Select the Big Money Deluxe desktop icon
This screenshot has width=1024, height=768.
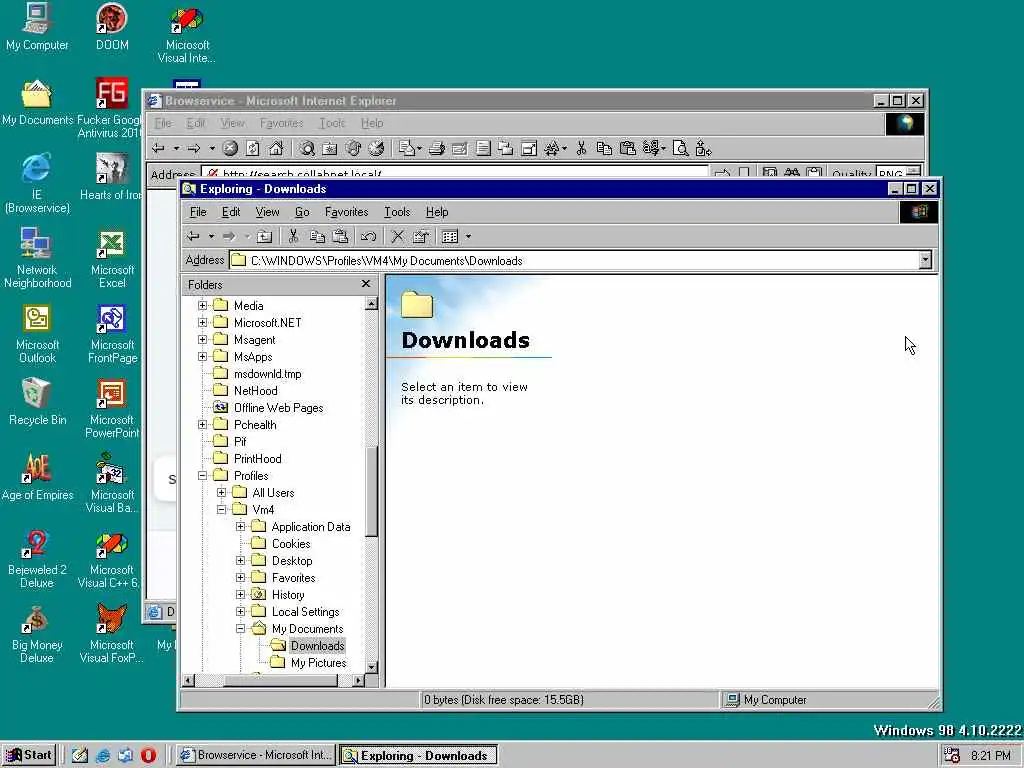click(37, 634)
